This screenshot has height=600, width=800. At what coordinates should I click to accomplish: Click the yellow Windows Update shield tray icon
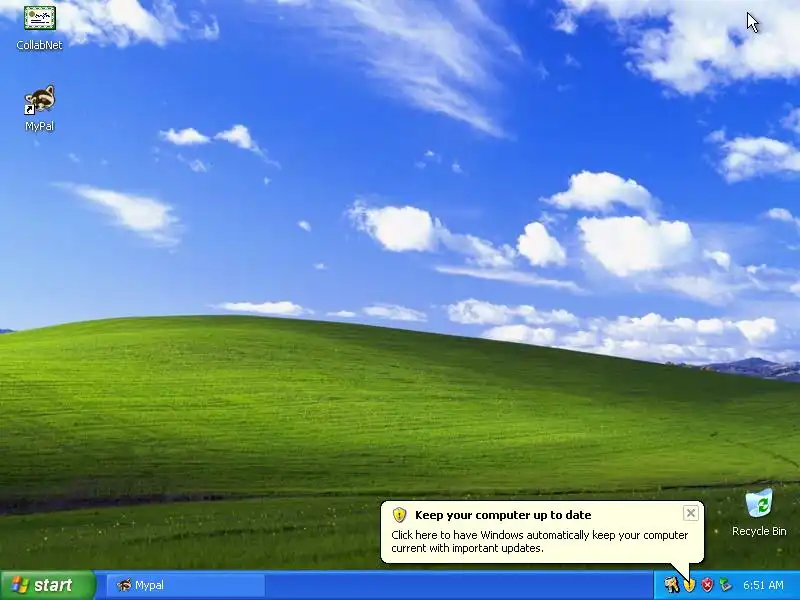pyautogui.click(x=689, y=585)
